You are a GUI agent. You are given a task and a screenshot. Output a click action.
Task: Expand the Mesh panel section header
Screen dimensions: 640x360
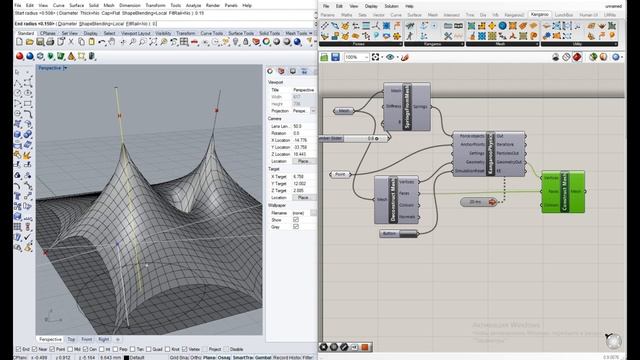point(502,44)
